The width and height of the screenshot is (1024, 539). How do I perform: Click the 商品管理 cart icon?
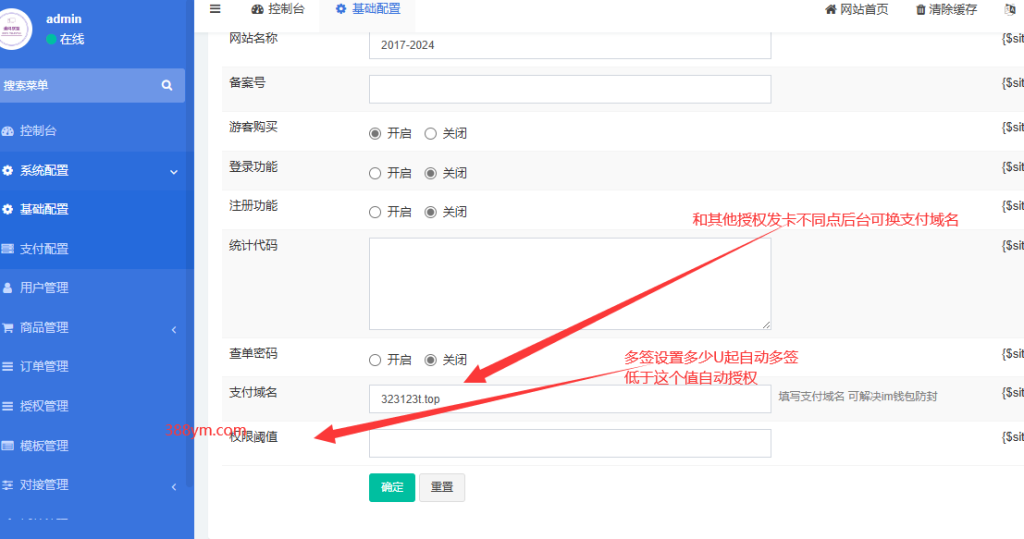click(8, 327)
